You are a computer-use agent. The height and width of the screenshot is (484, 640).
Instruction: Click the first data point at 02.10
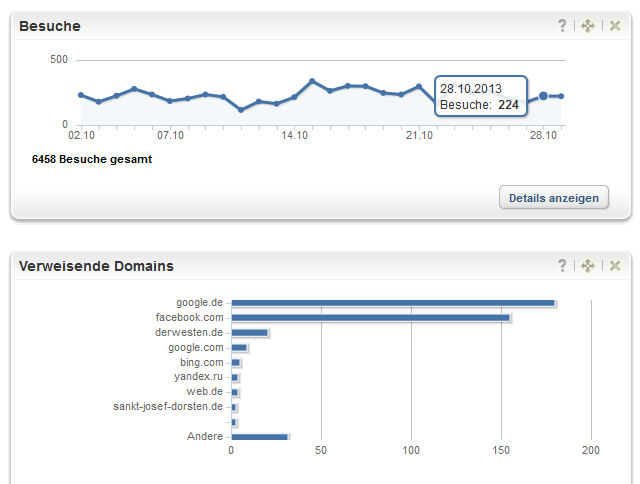tap(80, 95)
